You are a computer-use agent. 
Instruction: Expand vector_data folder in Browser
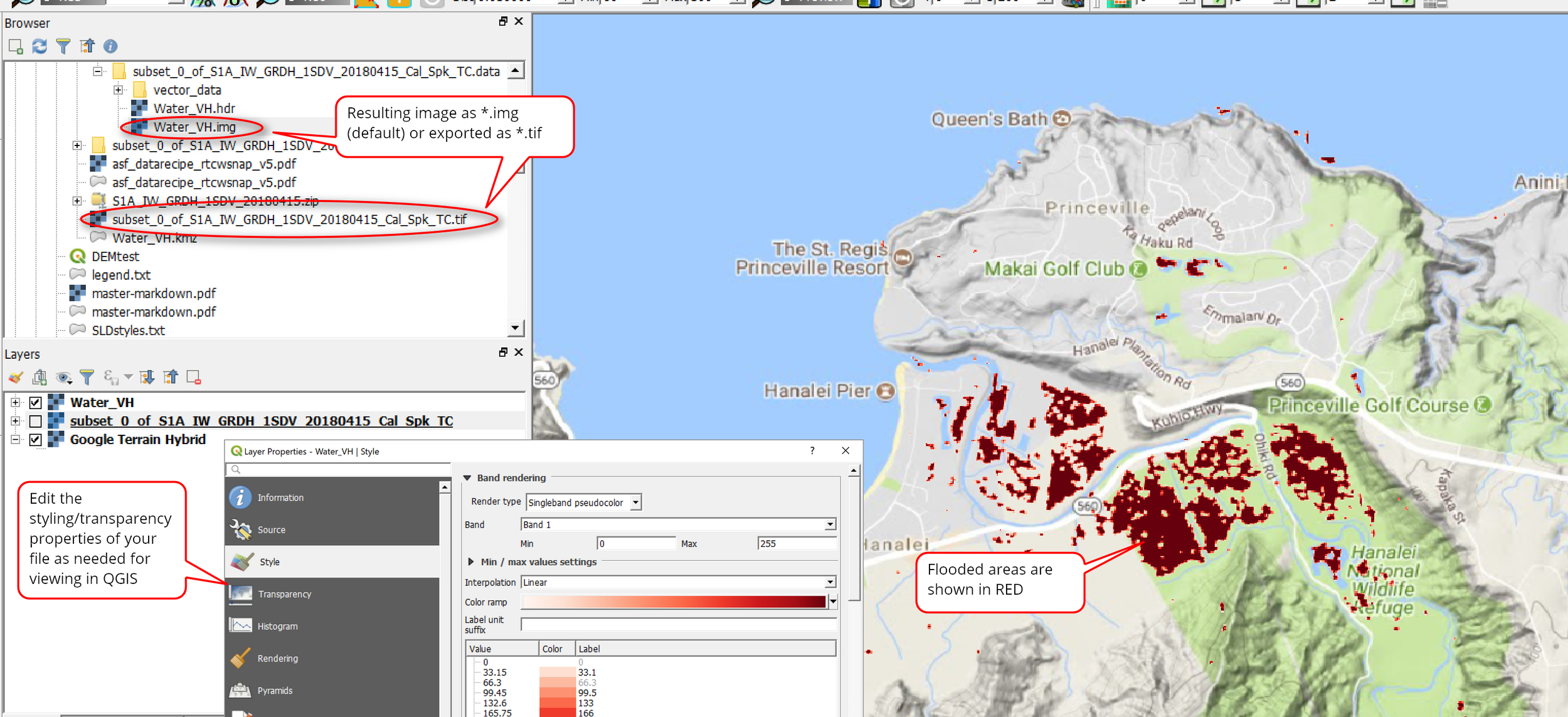(118, 90)
